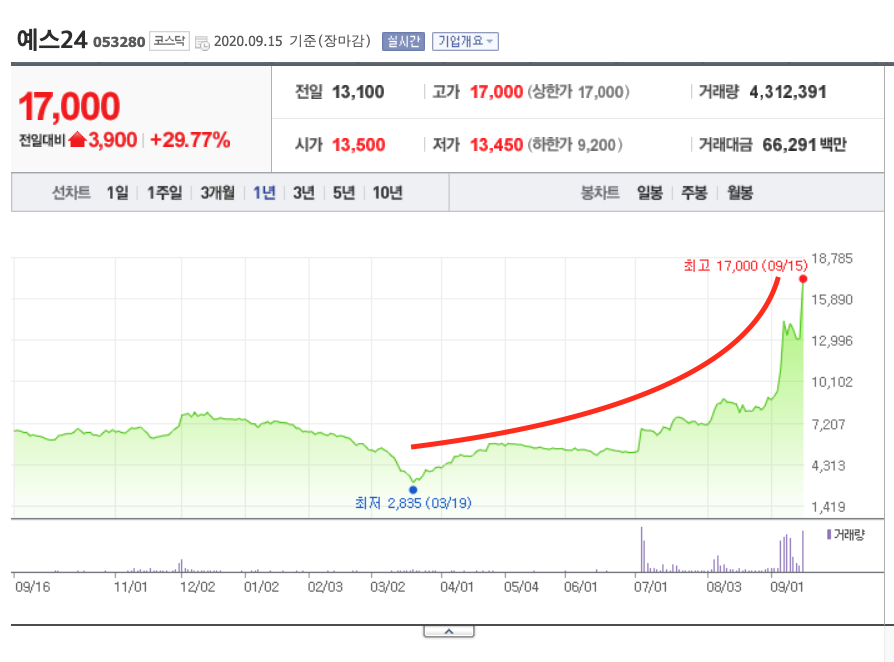Click the 예스24 stock name
894x662 pixels.
[52, 40]
